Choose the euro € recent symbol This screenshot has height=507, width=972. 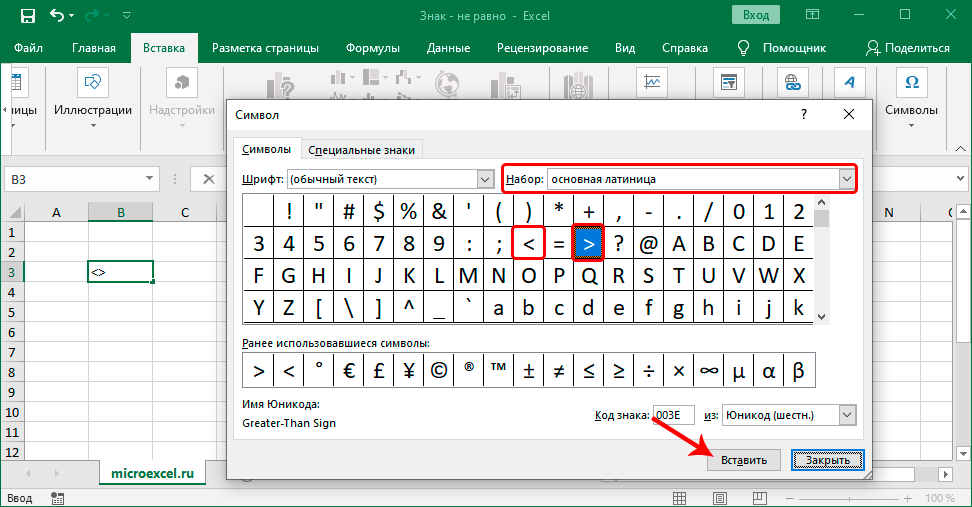[x=348, y=371]
